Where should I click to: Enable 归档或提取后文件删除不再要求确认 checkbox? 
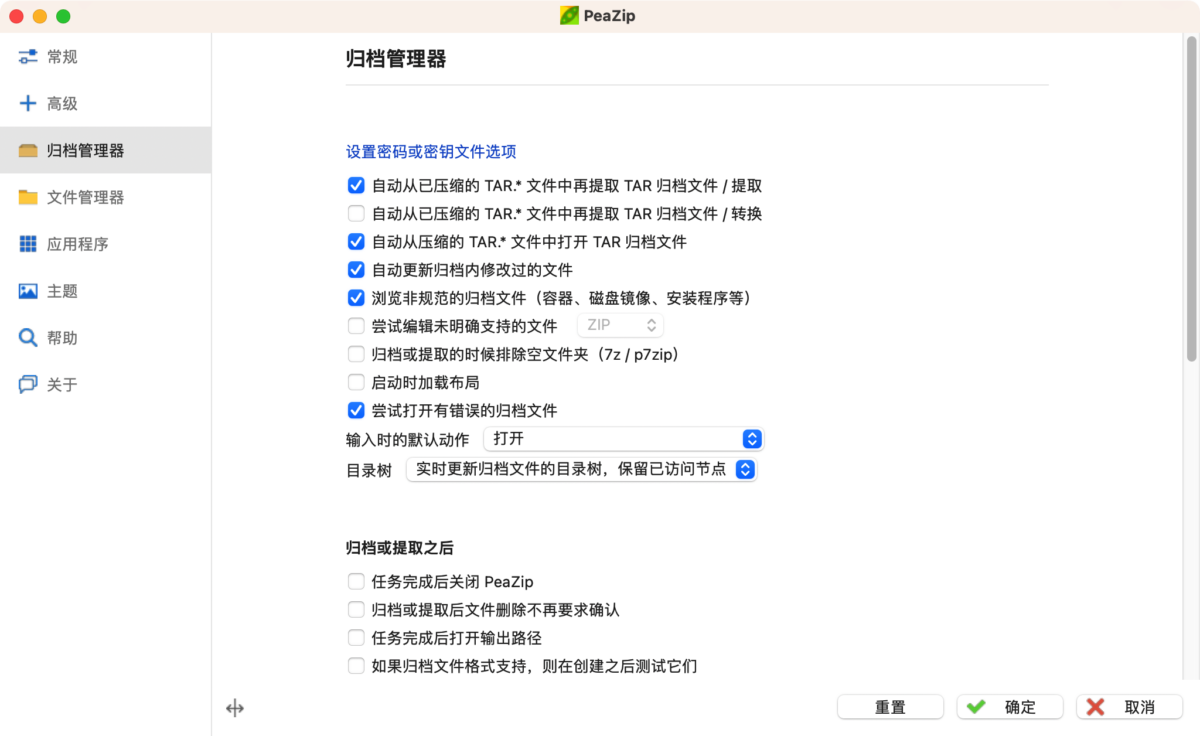click(356, 609)
